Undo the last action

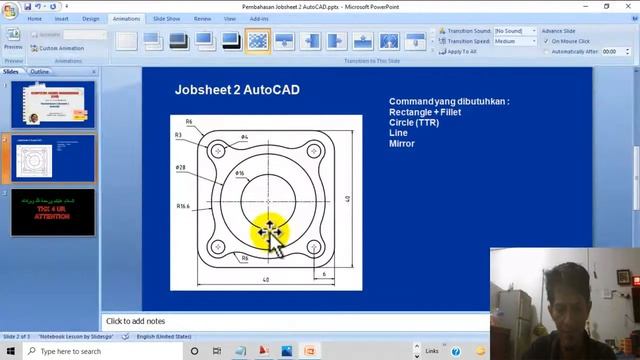coord(38,7)
